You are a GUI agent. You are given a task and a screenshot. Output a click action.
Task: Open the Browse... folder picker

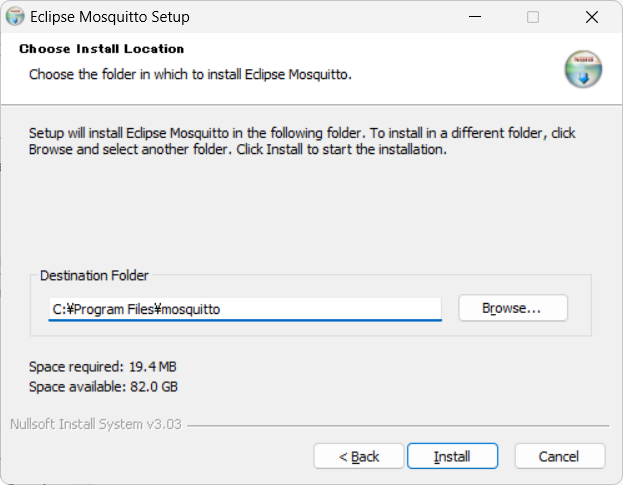[512, 308]
